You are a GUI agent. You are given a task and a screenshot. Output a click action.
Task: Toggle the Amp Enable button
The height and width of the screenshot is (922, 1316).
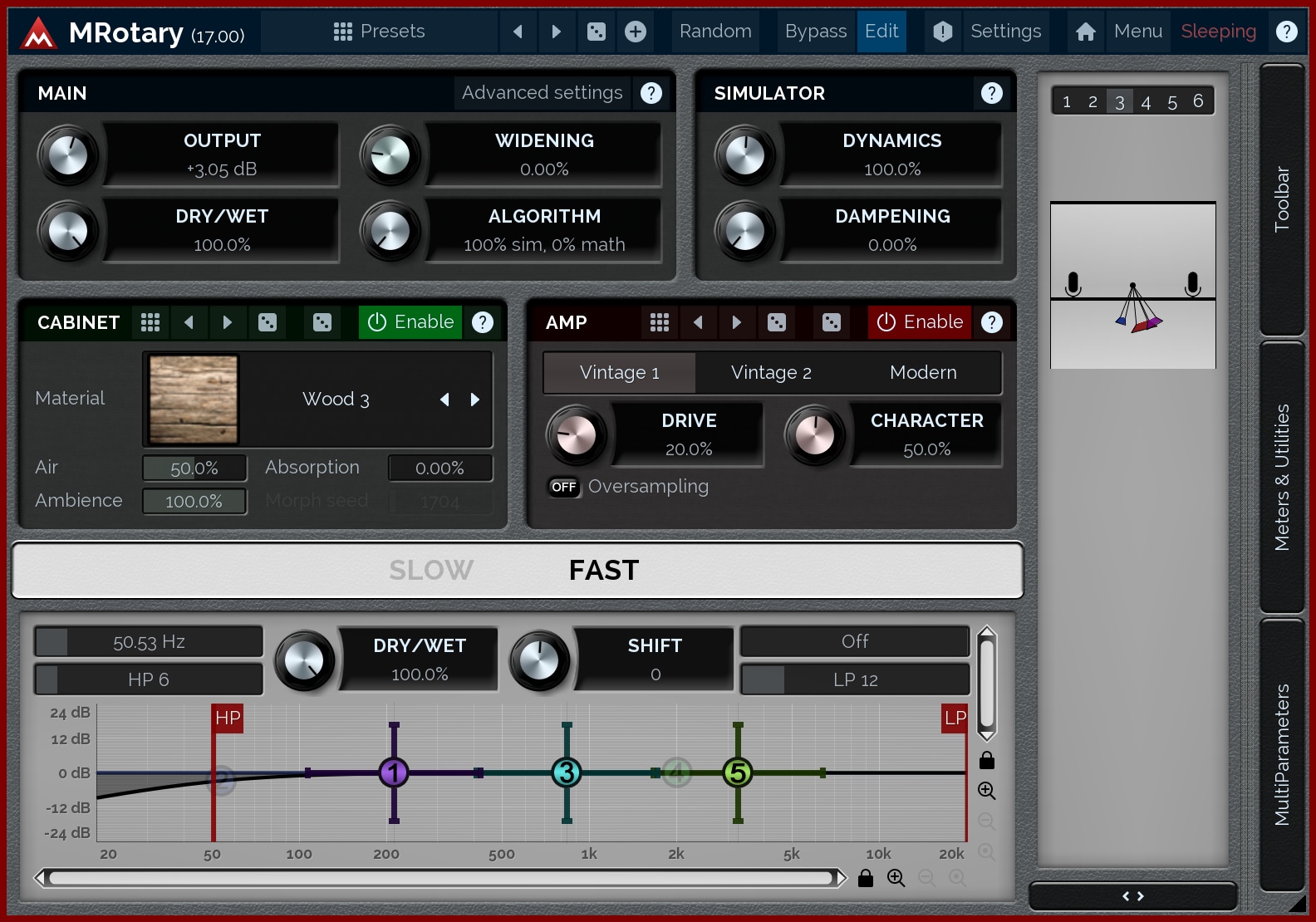pos(920,322)
